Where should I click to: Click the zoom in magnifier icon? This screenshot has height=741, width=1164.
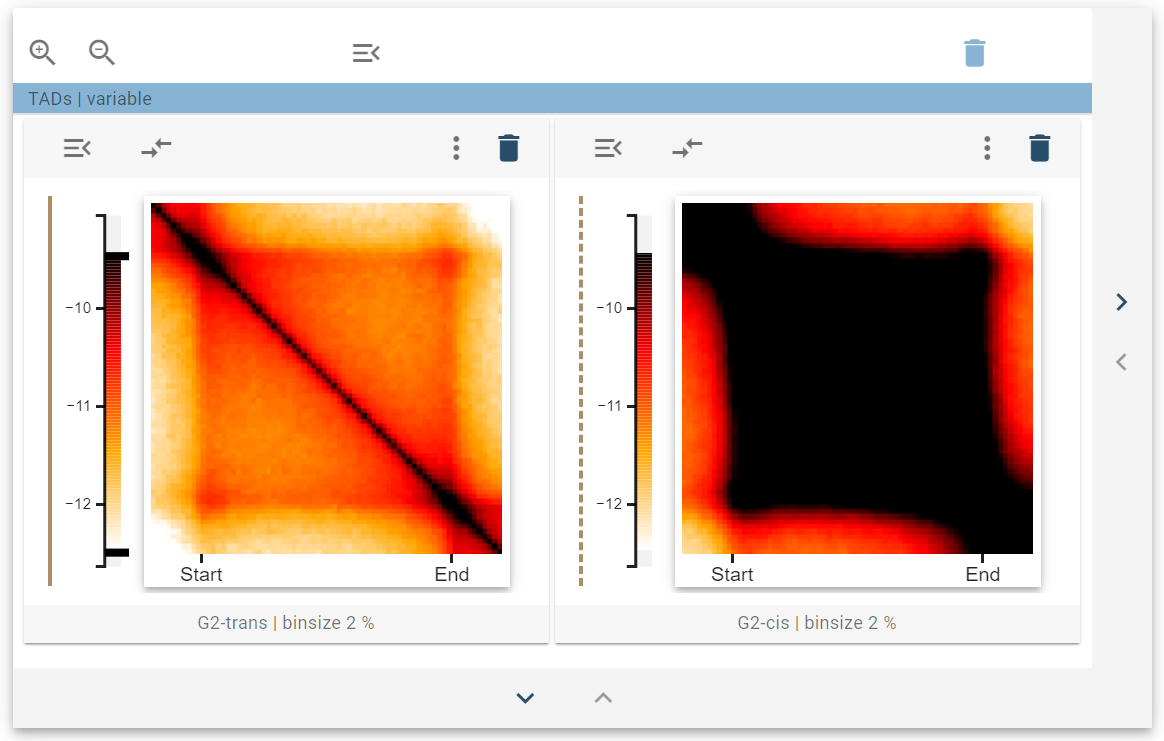pos(42,52)
